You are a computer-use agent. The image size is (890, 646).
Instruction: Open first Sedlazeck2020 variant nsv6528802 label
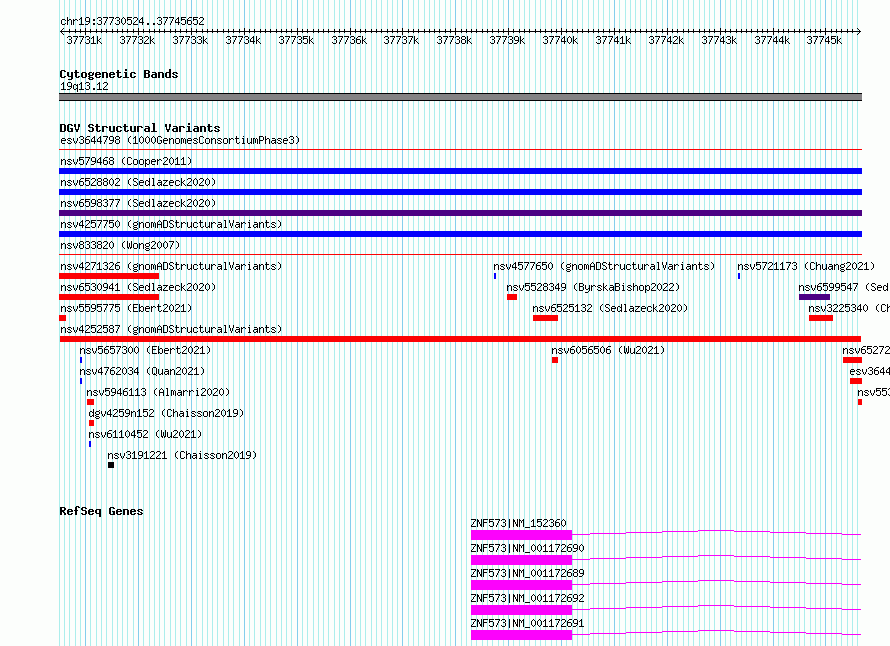138,182
